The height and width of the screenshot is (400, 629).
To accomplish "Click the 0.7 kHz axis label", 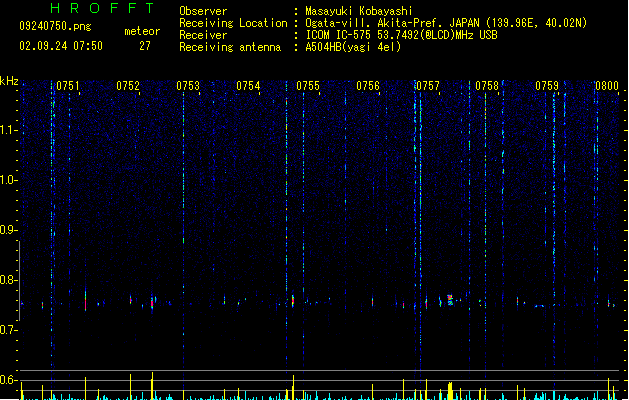I will point(8,330).
